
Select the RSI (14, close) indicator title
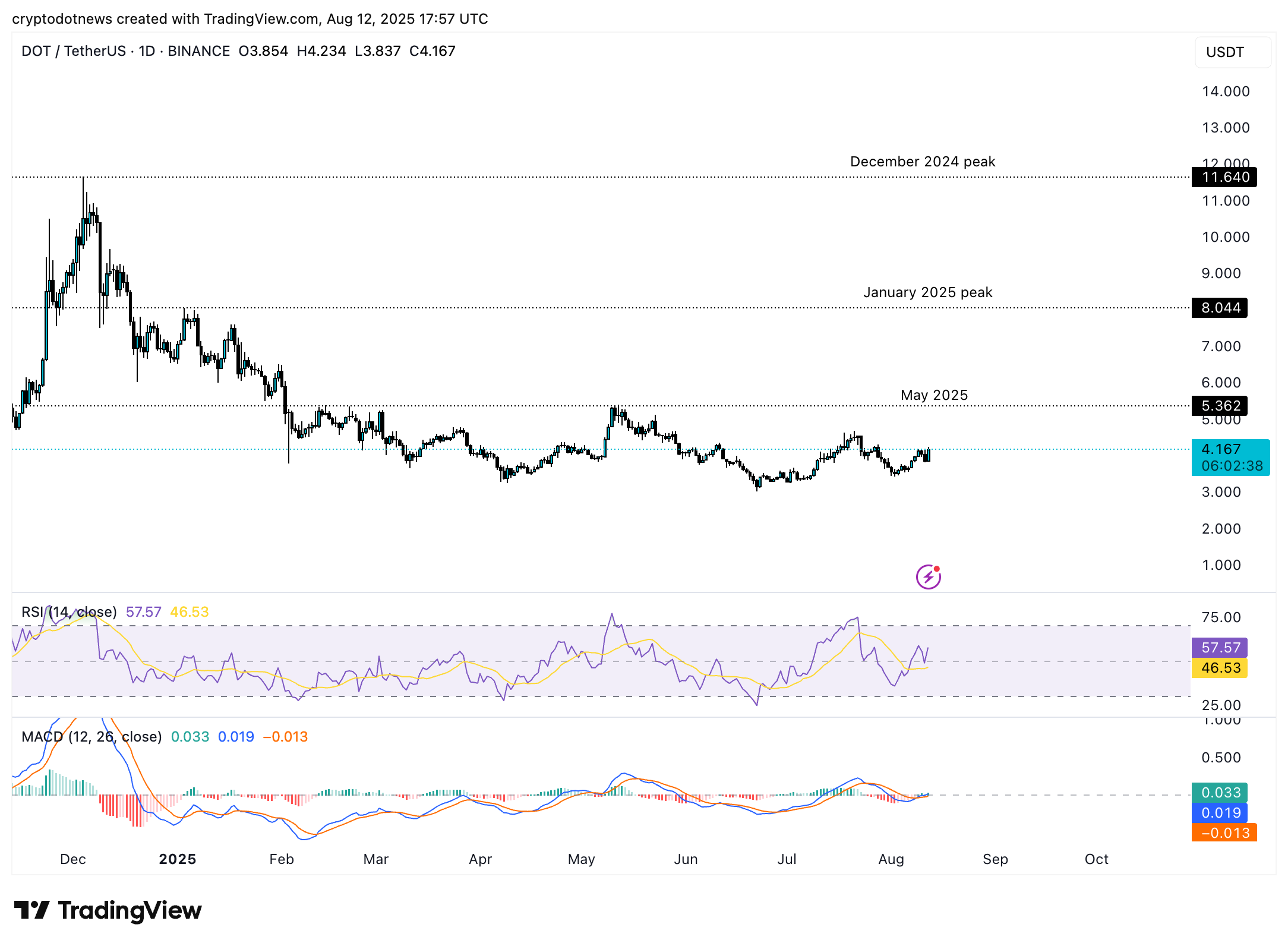pyautogui.click(x=69, y=612)
